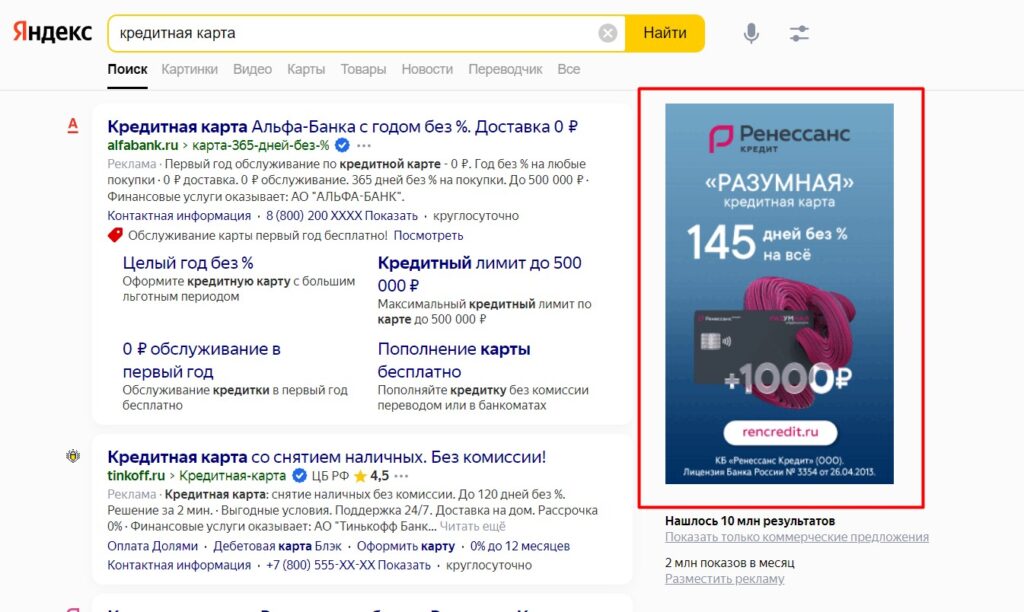Clear the search field text

click(x=608, y=33)
